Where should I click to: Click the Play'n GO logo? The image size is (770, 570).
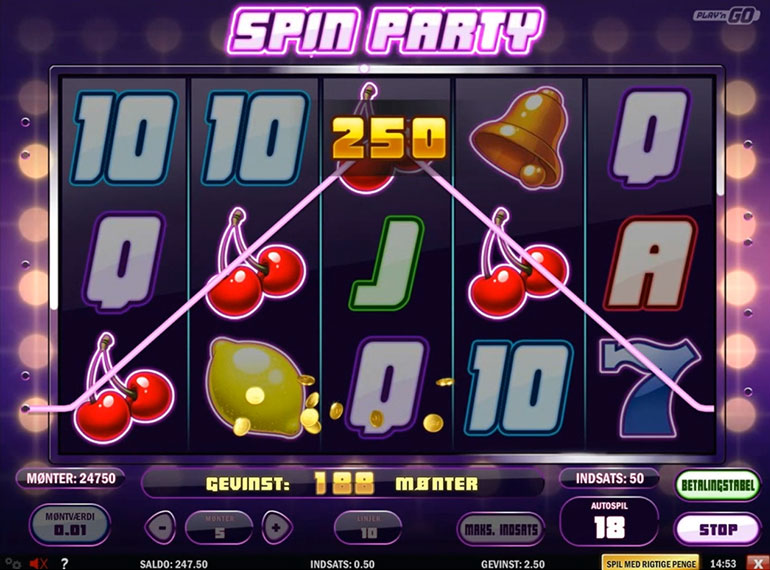point(727,16)
